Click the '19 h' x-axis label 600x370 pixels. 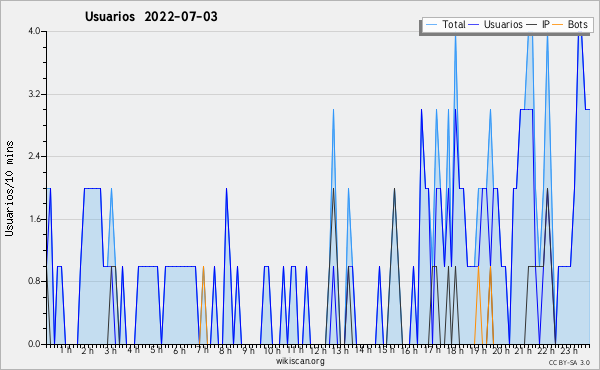click(x=478, y=351)
